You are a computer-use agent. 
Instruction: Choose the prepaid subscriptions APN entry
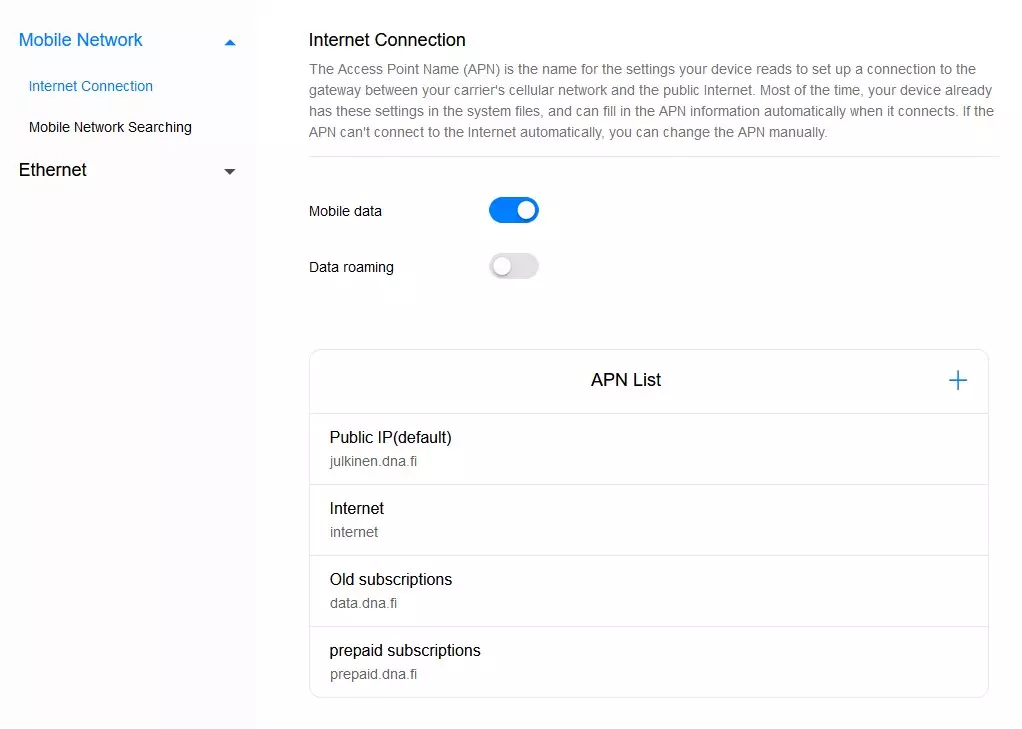(x=405, y=650)
